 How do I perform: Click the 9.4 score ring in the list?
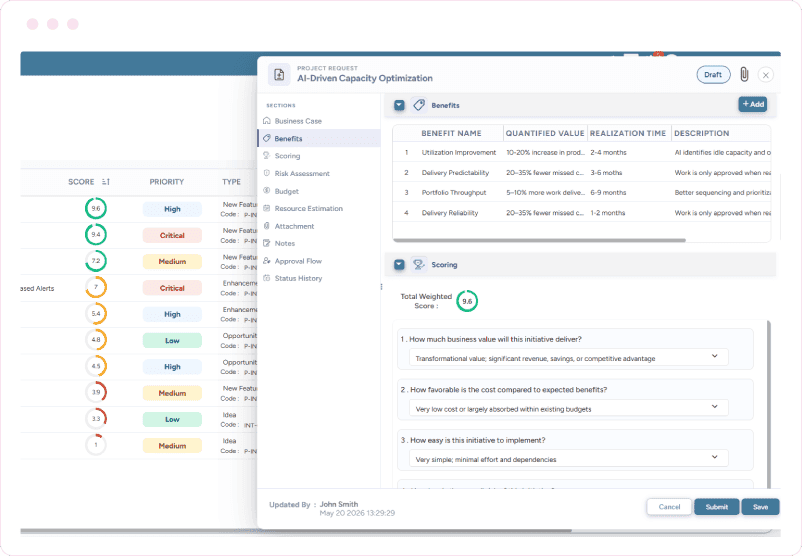[96, 234]
